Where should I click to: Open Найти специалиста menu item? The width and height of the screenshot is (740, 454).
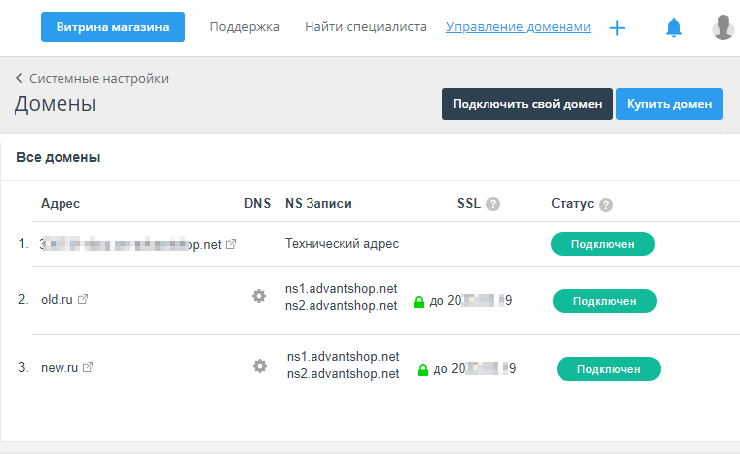coord(365,27)
